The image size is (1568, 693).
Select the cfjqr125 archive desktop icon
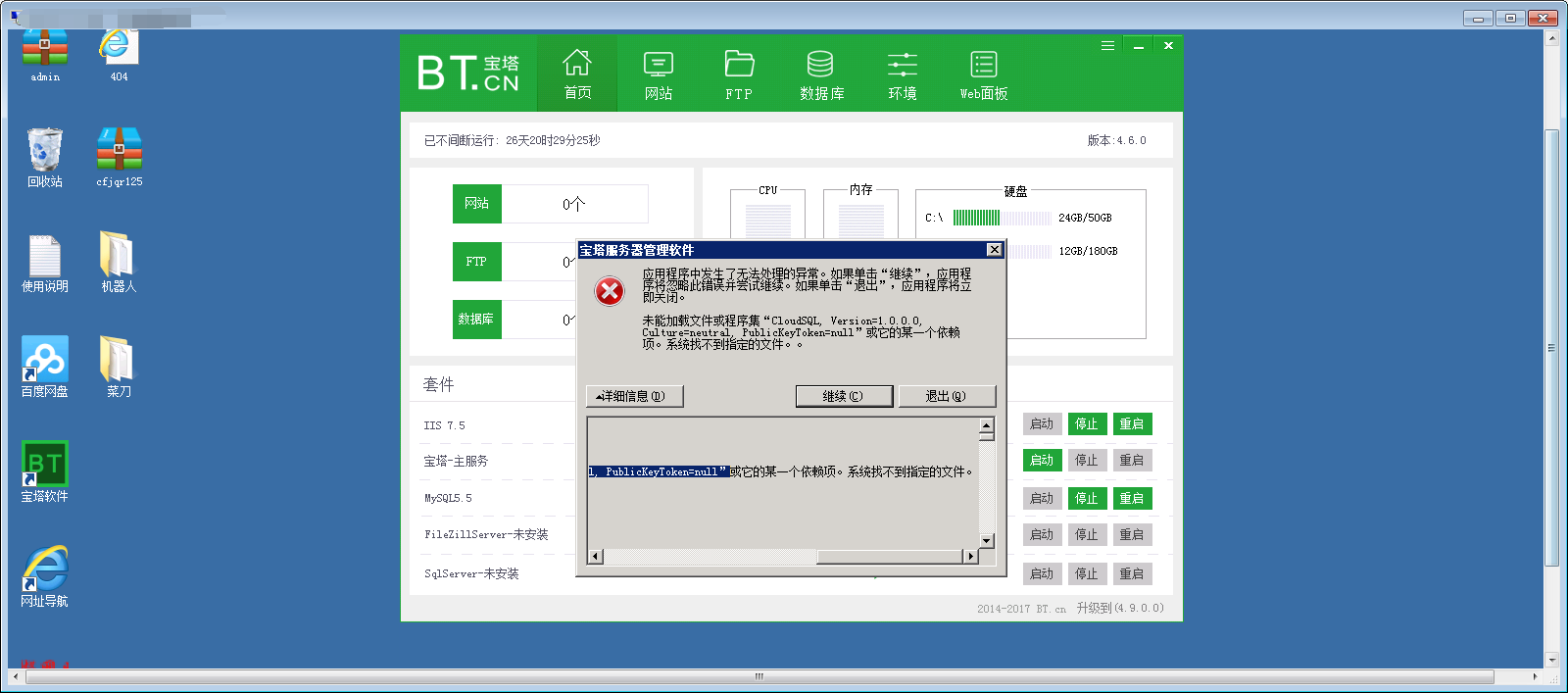120,158
